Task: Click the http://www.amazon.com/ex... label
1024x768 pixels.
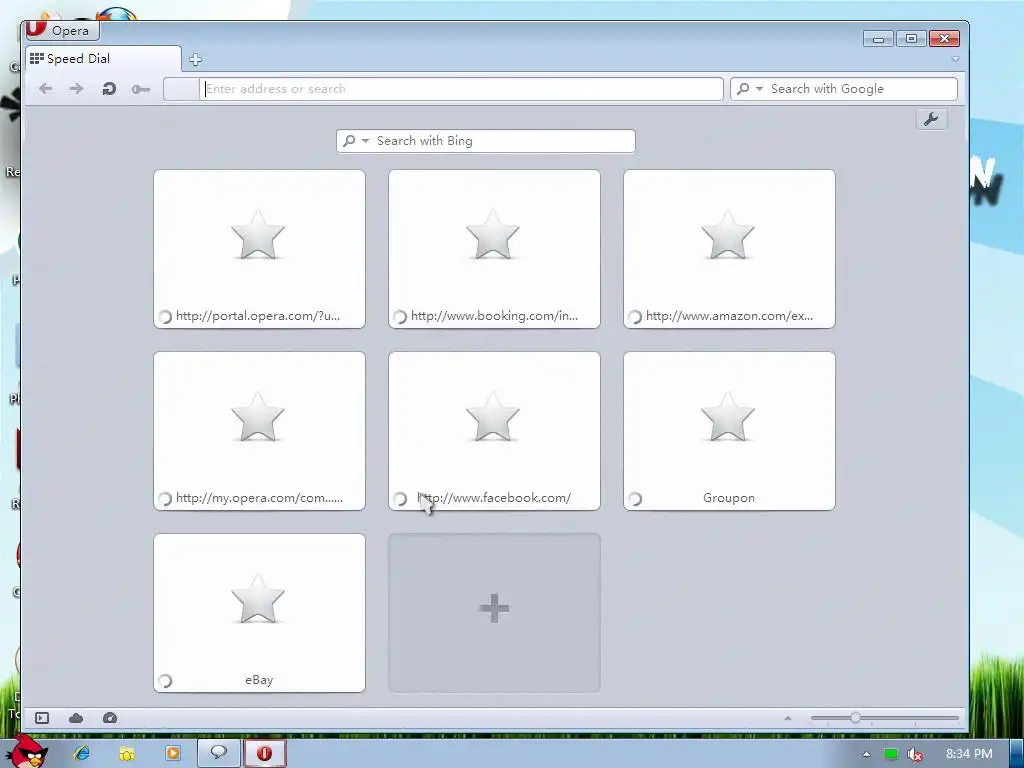Action: coord(729,316)
